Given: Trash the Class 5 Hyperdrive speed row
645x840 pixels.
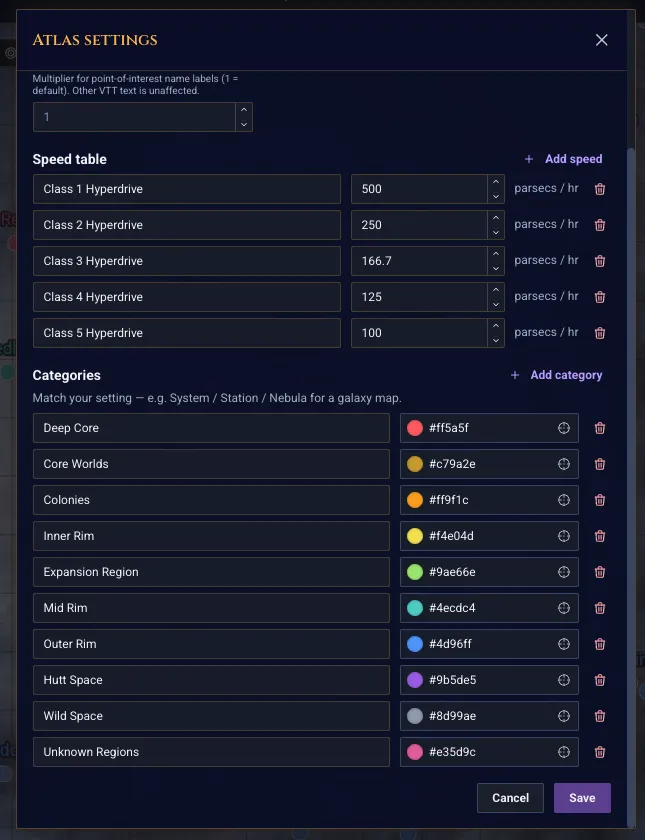Looking at the screenshot, I should coord(600,333).
